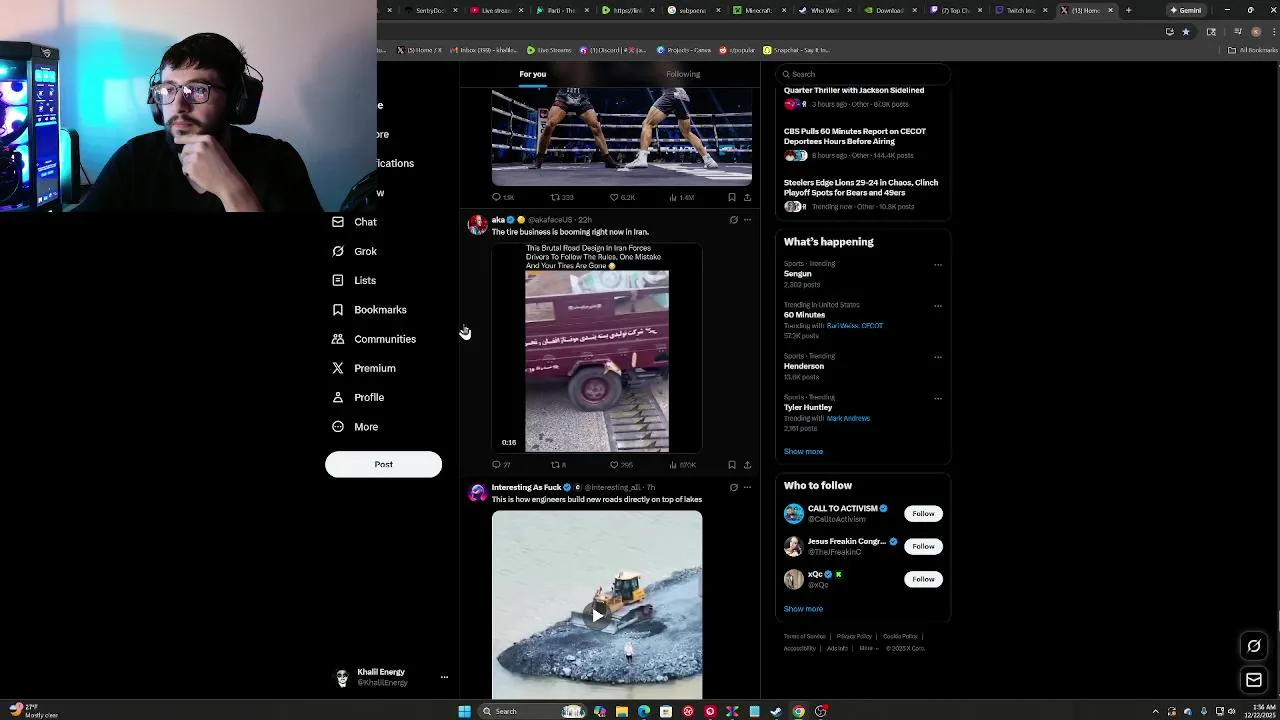Bookmark this page with the star icon

(x=1186, y=32)
